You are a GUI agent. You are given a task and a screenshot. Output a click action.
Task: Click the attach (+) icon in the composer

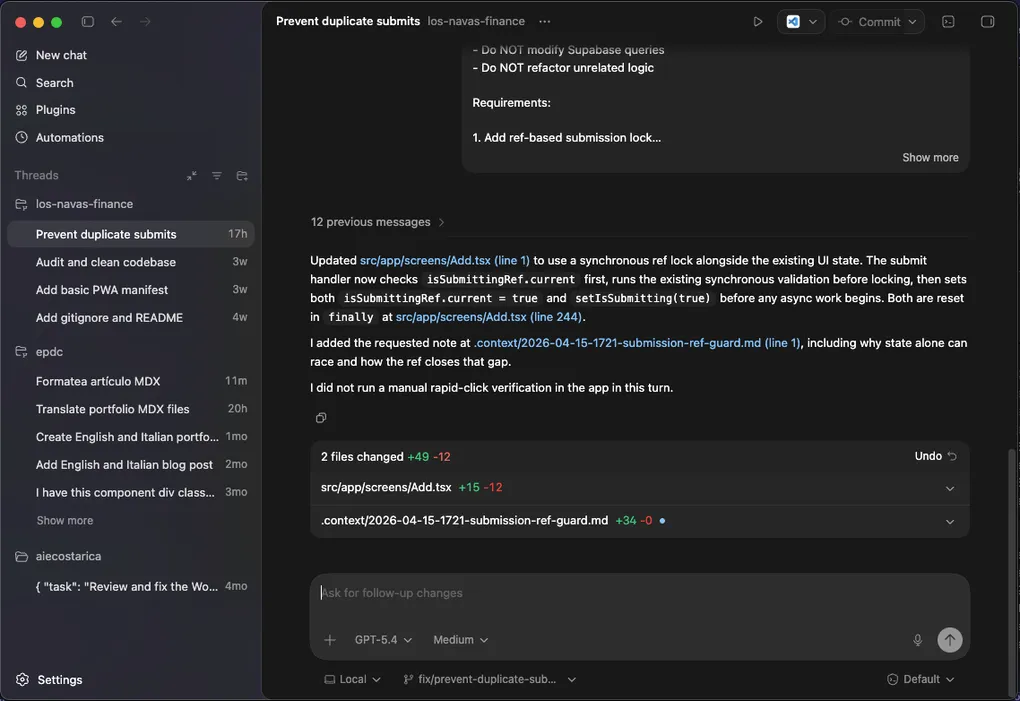coord(328,639)
